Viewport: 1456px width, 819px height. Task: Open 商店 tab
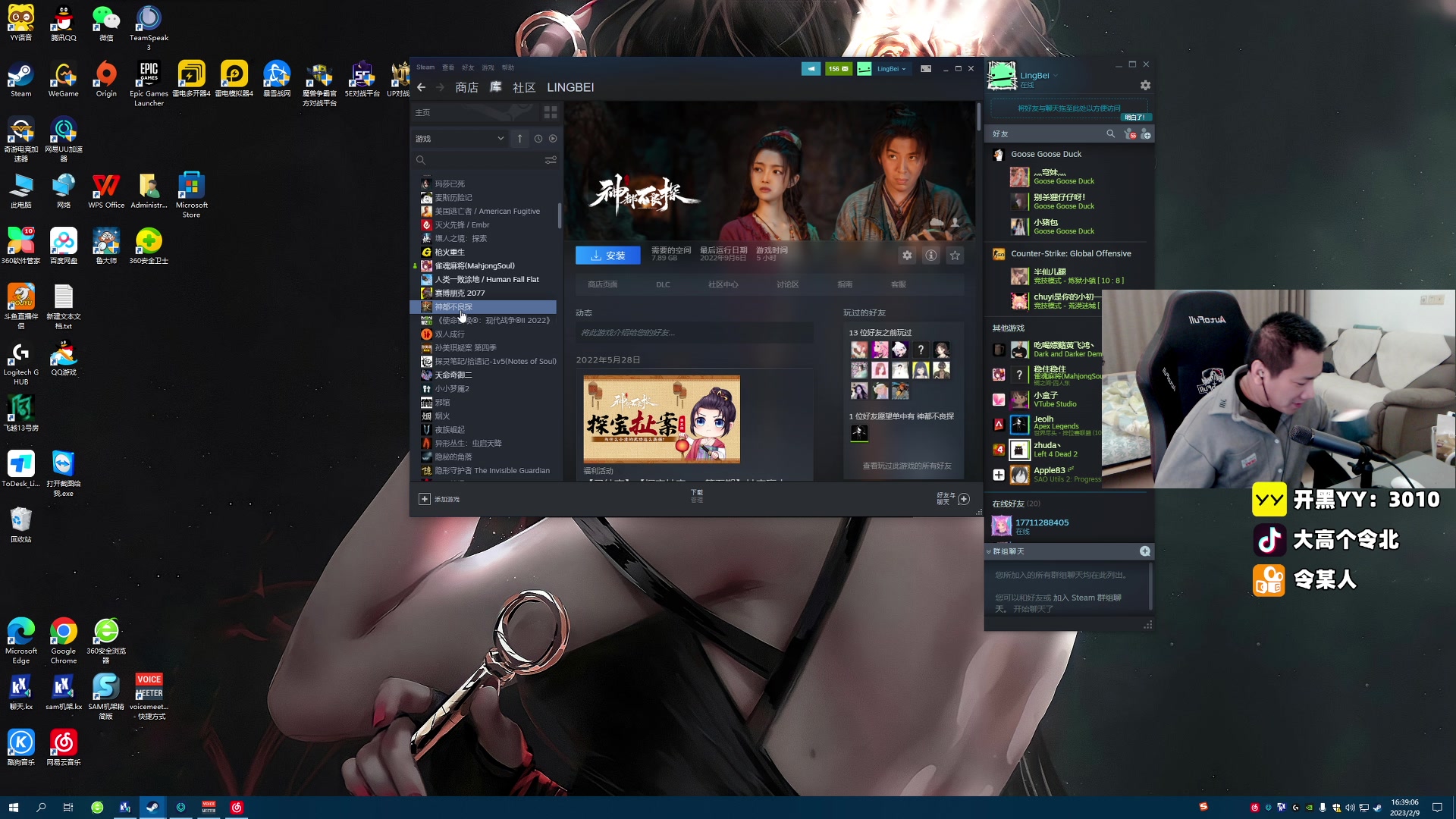[466, 87]
